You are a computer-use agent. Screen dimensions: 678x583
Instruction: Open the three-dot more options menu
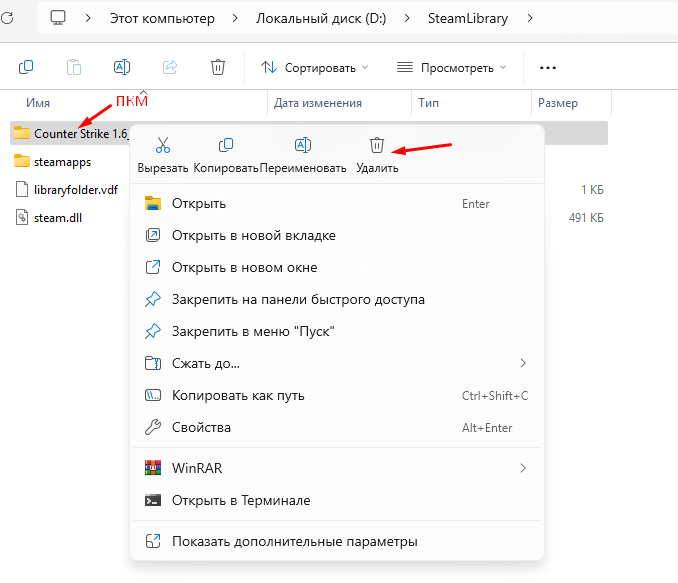[x=548, y=68]
